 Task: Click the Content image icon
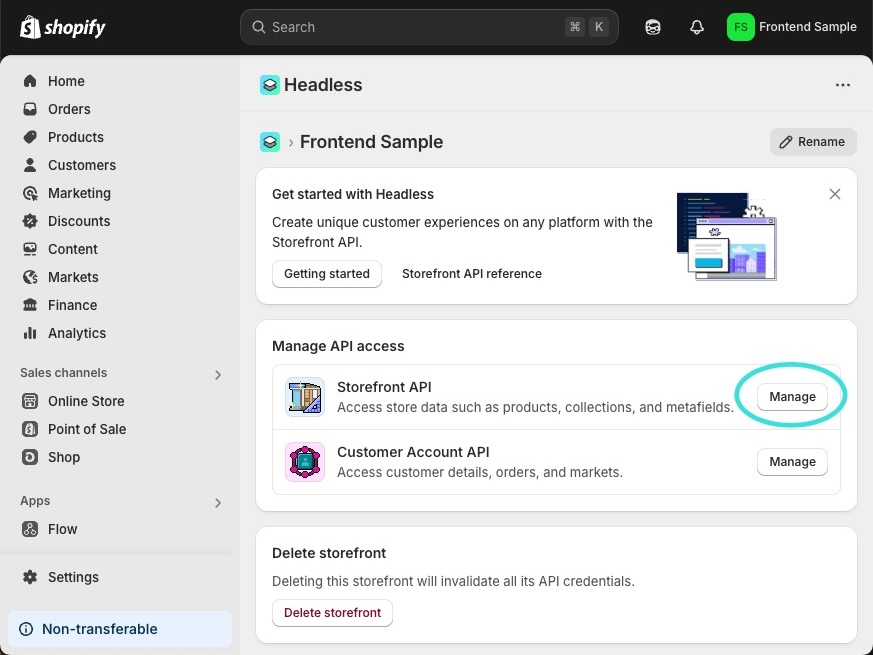pyautogui.click(x=30, y=248)
